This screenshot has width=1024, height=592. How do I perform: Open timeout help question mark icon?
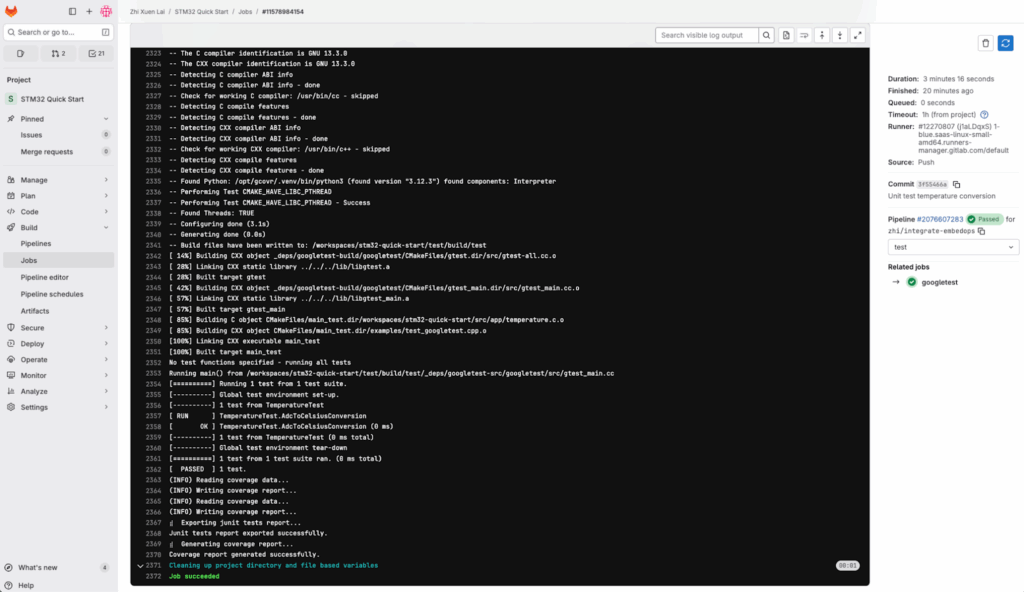point(984,115)
